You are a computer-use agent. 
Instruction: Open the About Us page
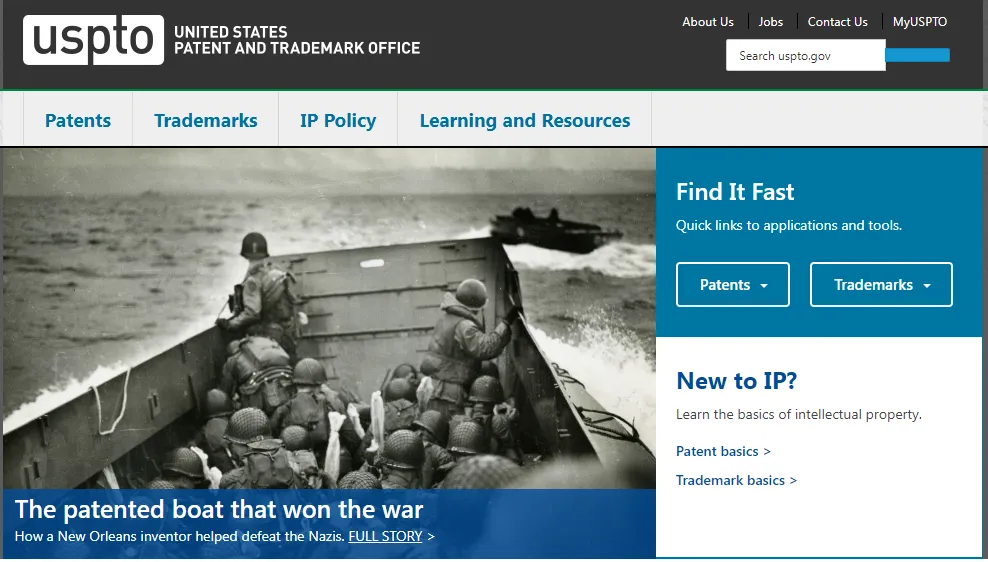708,21
